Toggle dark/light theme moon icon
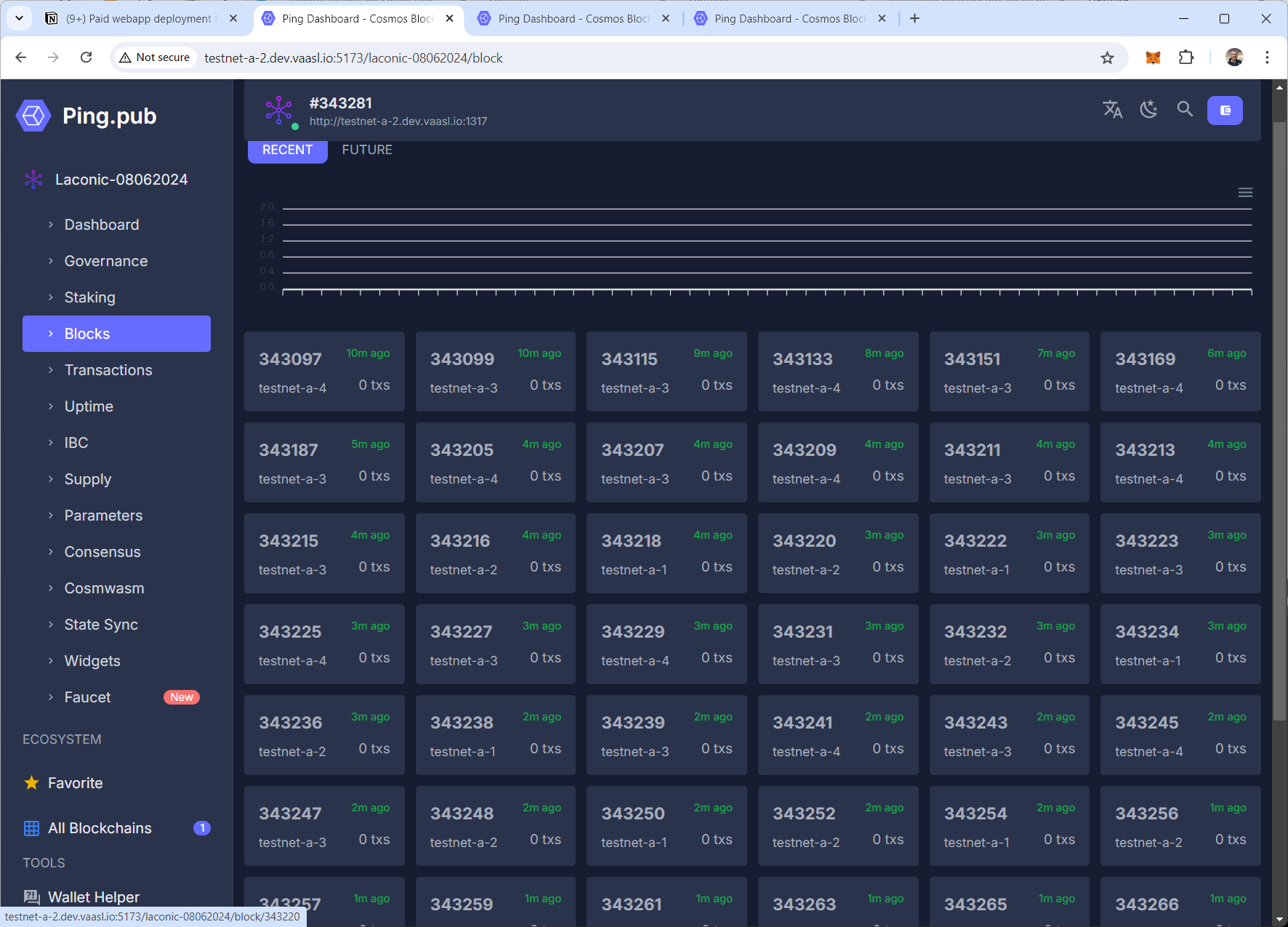 pyautogui.click(x=1148, y=110)
